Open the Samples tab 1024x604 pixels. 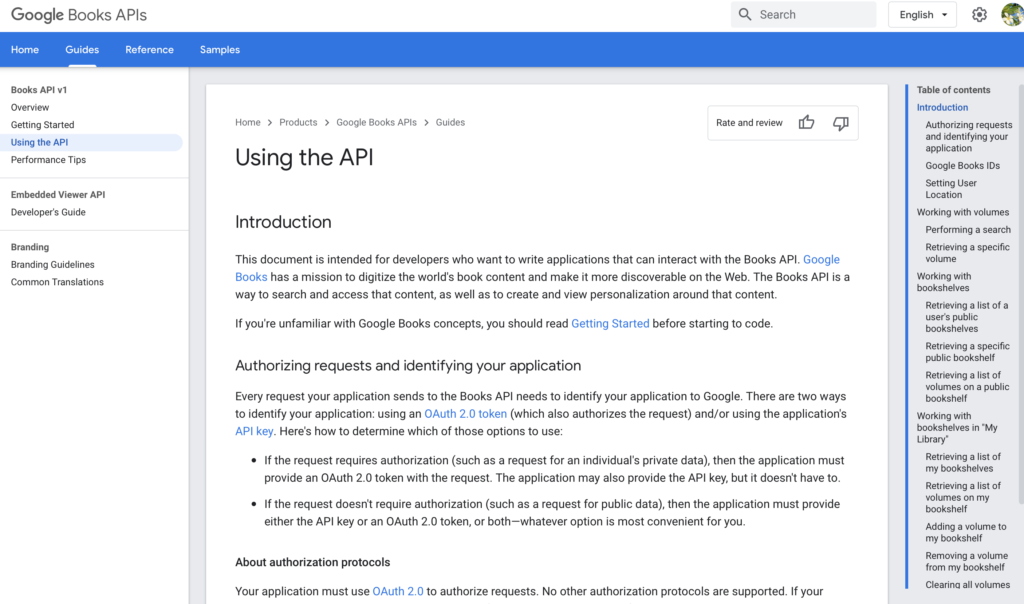[x=220, y=50]
